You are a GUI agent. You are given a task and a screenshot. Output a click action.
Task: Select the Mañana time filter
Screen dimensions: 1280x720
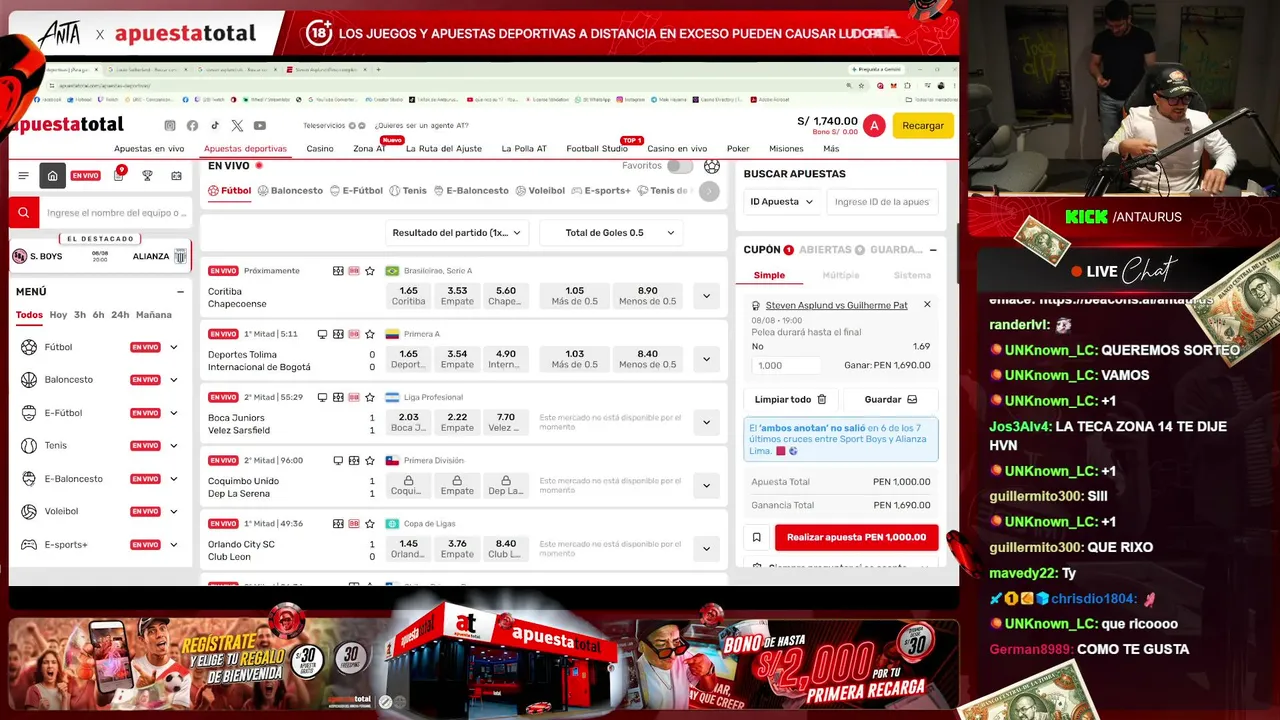coord(154,315)
